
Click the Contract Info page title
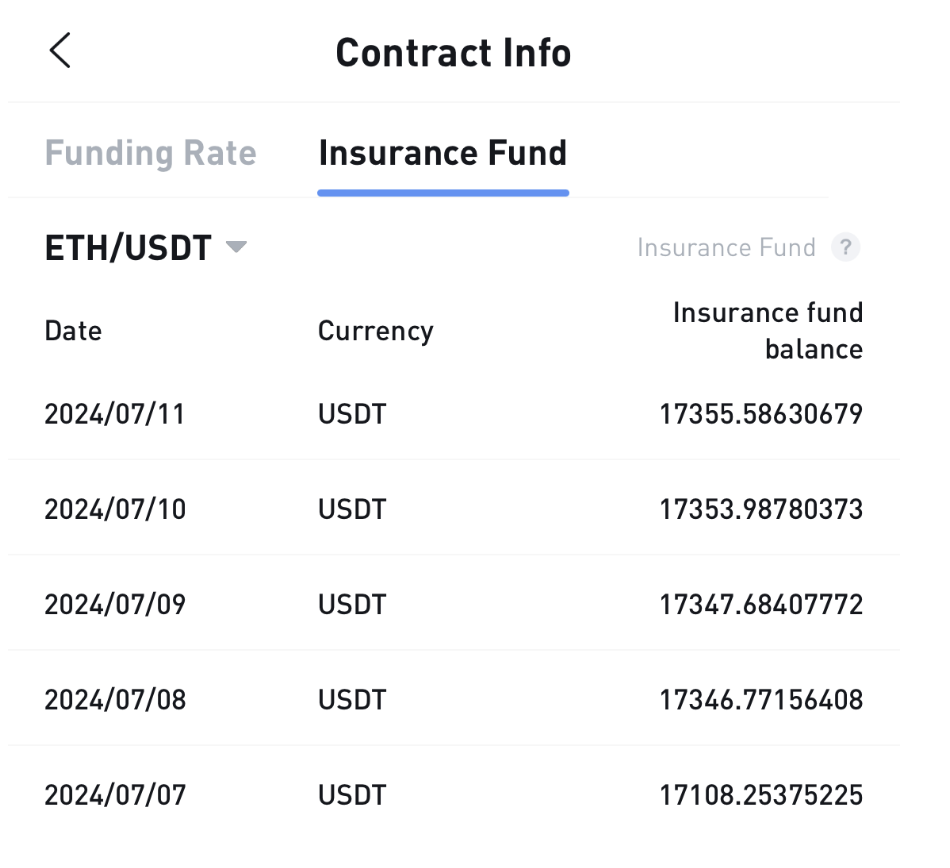coord(453,52)
